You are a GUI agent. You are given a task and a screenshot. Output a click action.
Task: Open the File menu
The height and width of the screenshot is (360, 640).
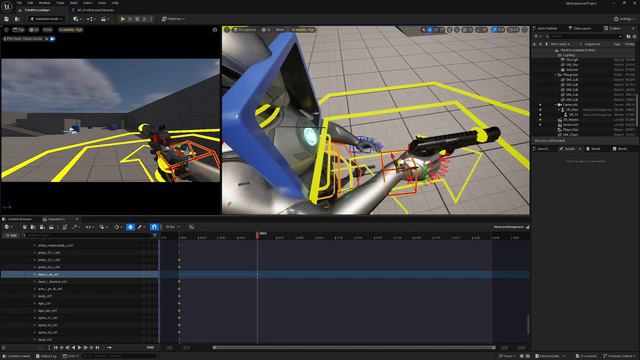[19, 3]
